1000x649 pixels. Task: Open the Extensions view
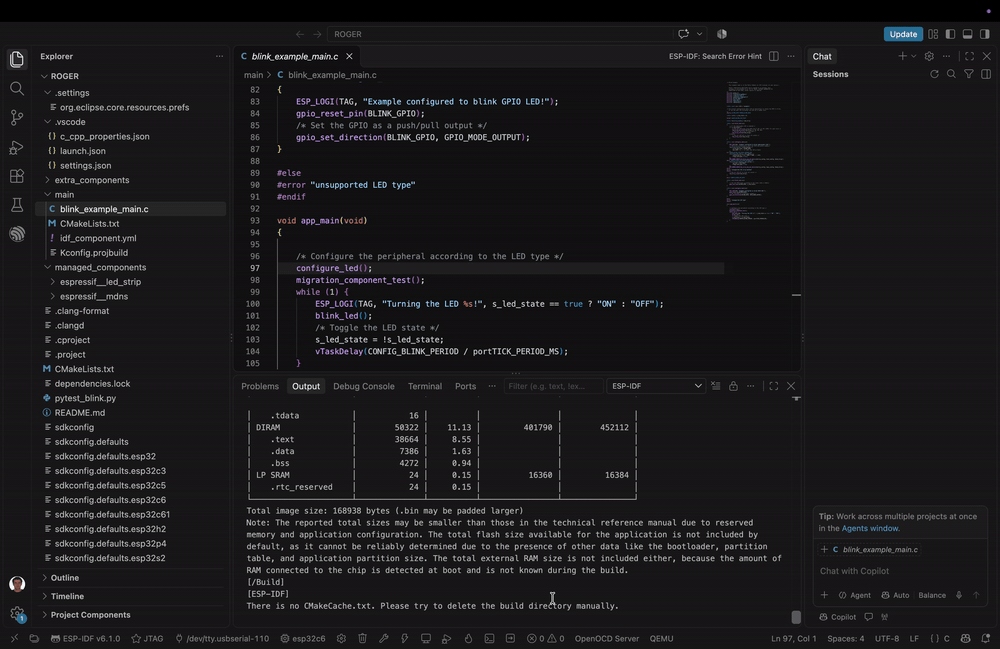(x=17, y=176)
